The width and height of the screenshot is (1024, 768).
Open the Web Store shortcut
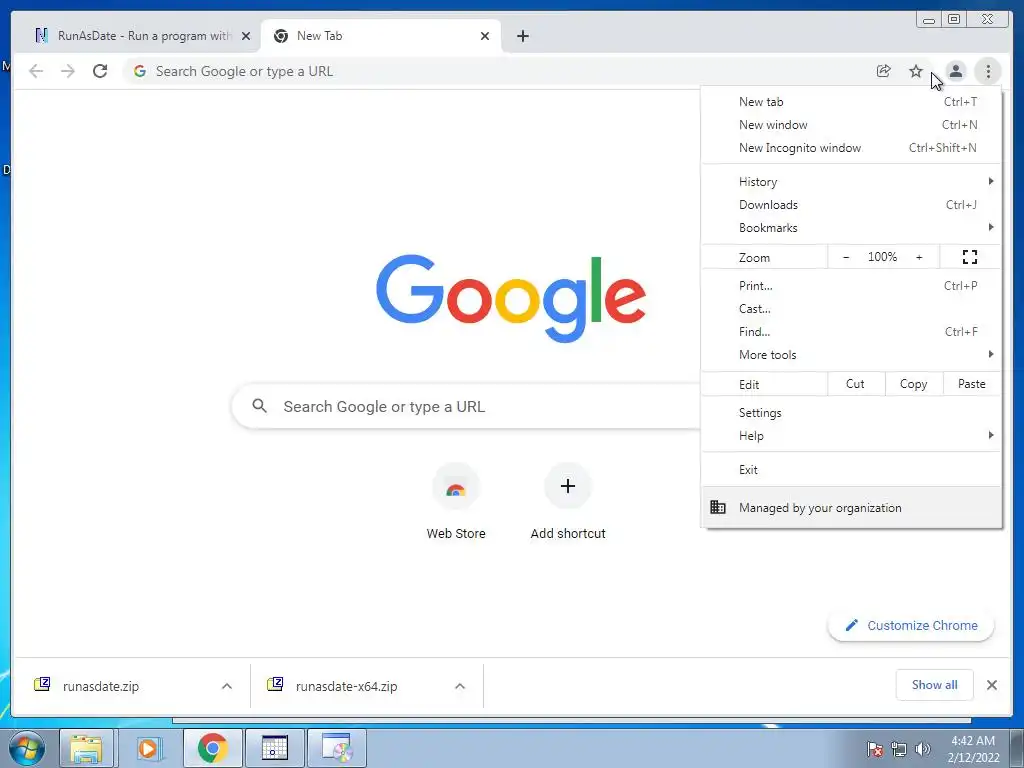(456, 502)
